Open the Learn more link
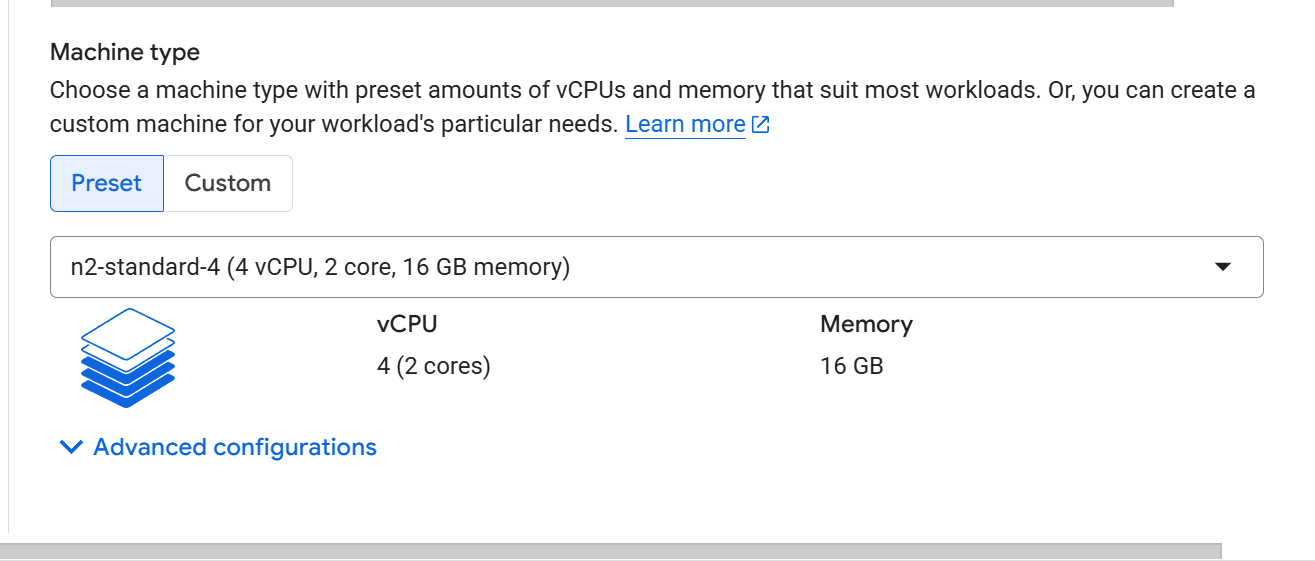1315x561 pixels. (x=685, y=125)
